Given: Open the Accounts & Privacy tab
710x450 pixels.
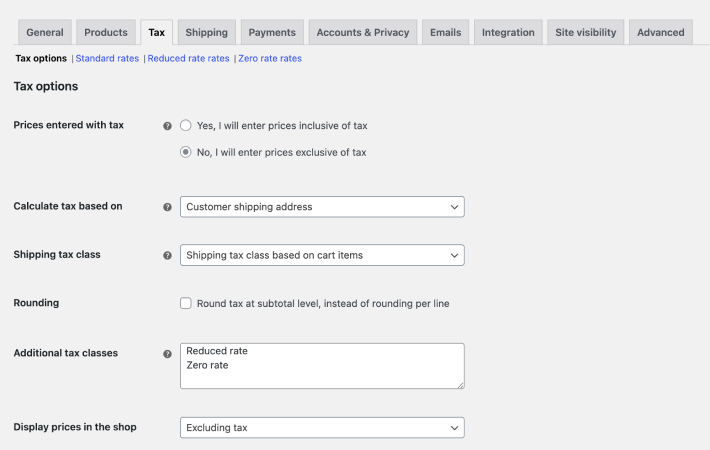Looking at the screenshot, I should pyautogui.click(x=363, y=33).
